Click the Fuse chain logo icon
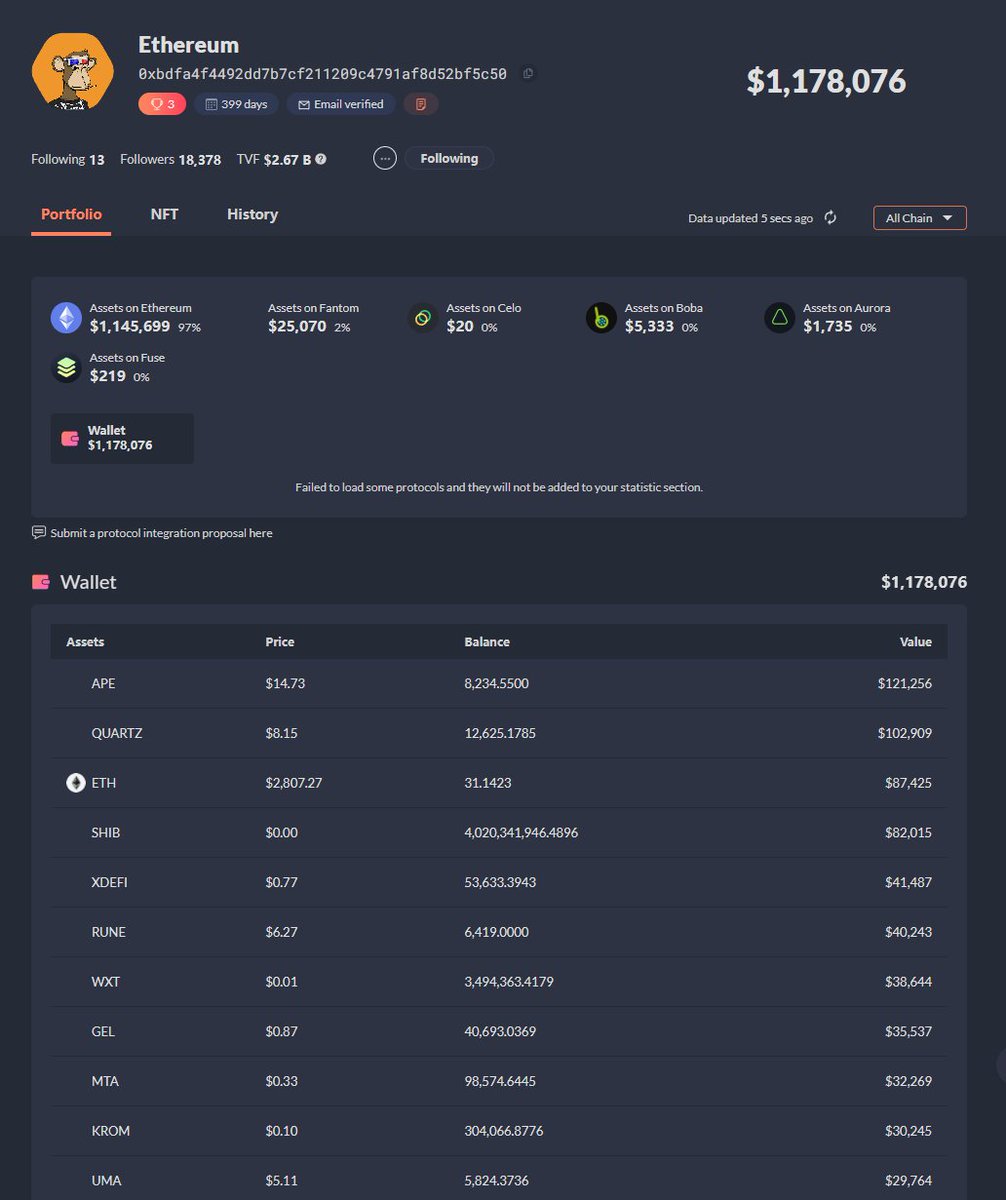 [x=66, y=368]
